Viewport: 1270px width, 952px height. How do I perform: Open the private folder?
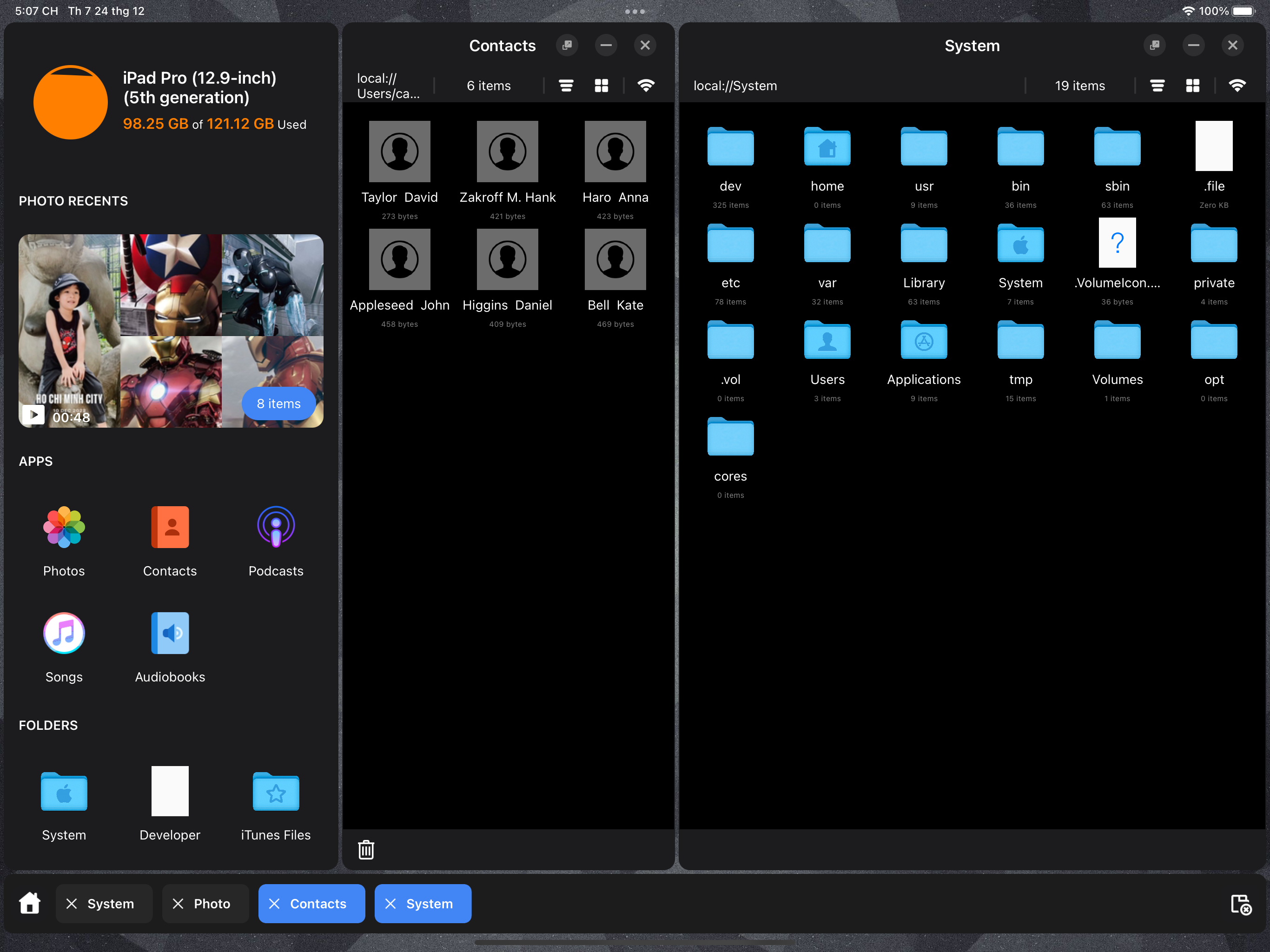click(1214, 244)
